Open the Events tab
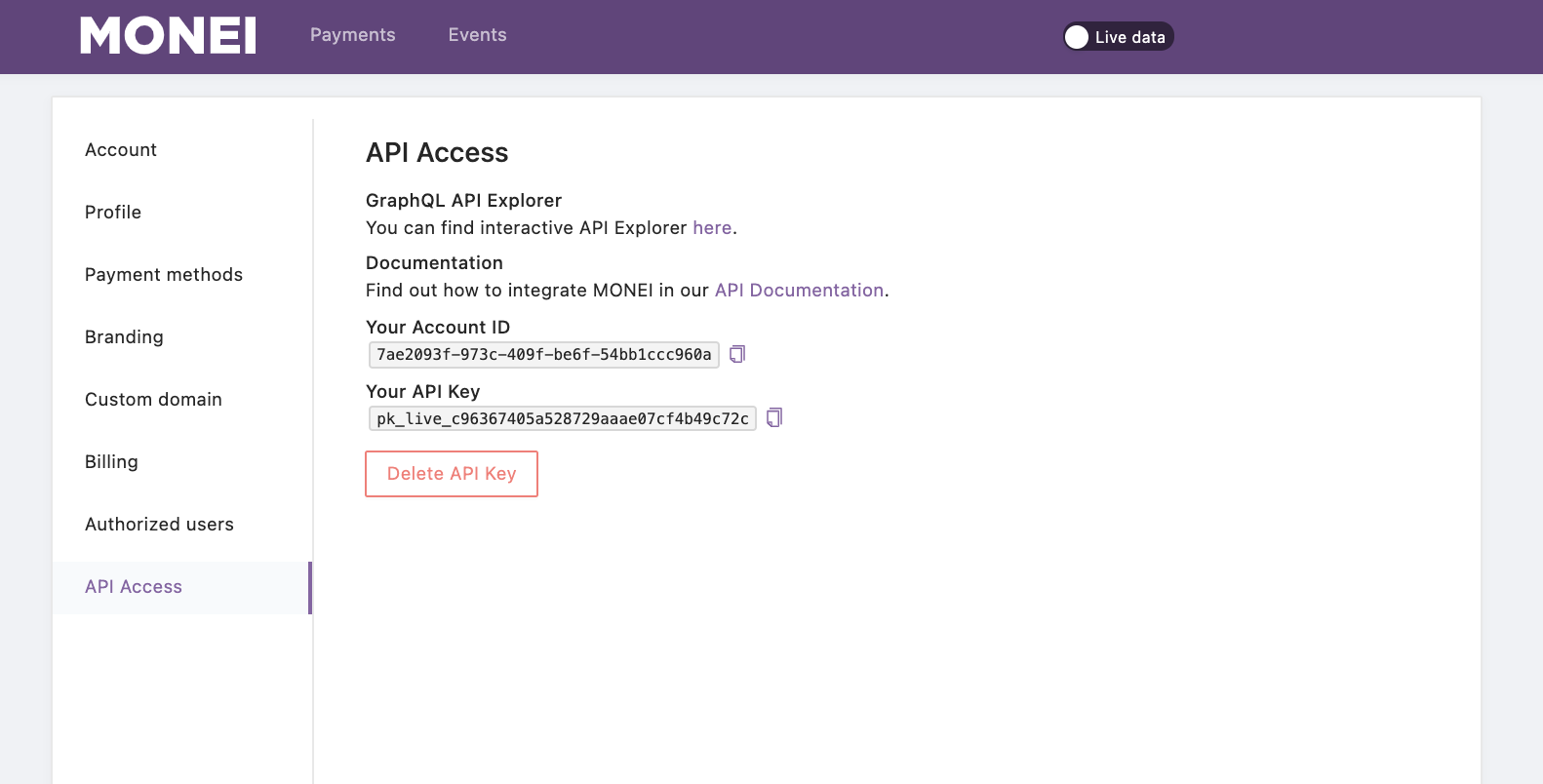The image size is (1543, 784). [478, 35]
